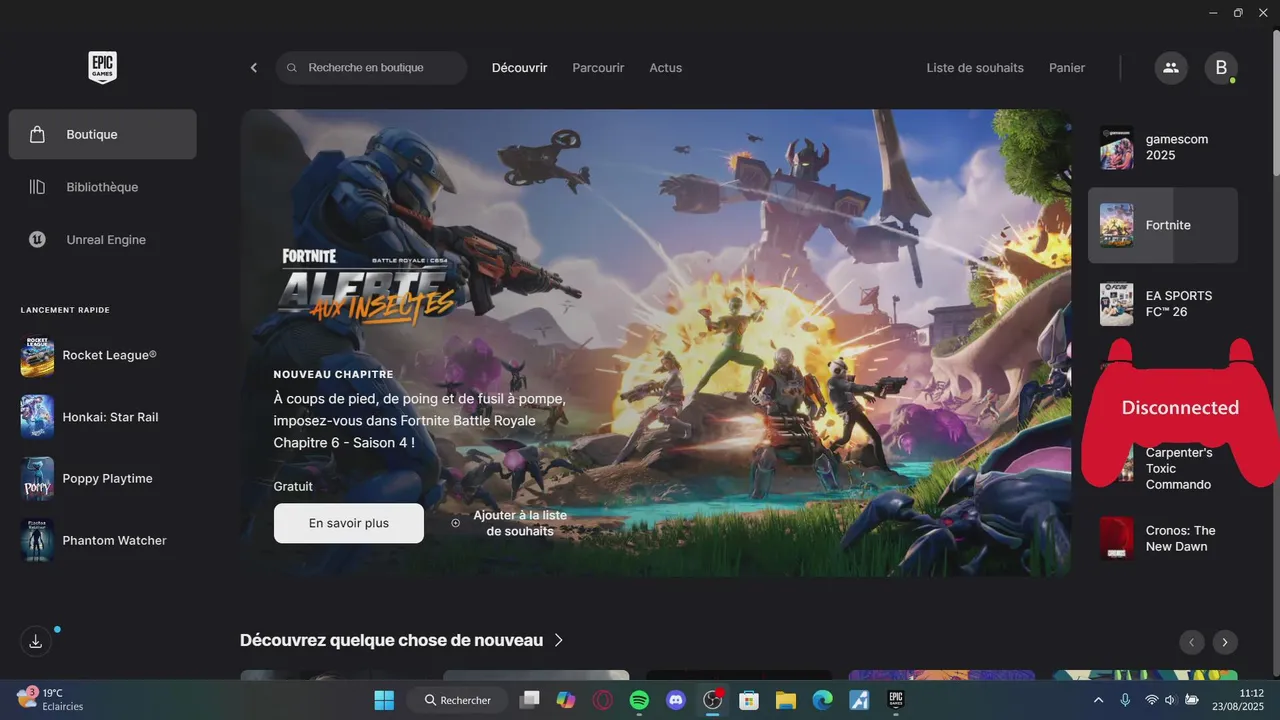The height and width of the screenshot is (720, 1280).
Task: Open Task View on the taskbar
Action: pos(530,700)
